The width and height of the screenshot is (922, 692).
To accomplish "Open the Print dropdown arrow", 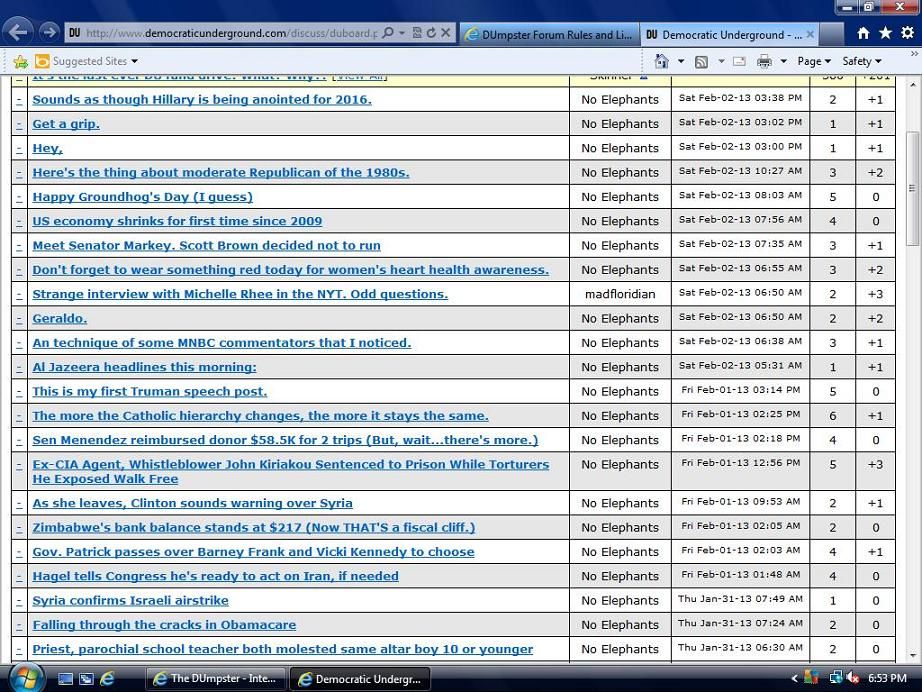I will 784,61.
